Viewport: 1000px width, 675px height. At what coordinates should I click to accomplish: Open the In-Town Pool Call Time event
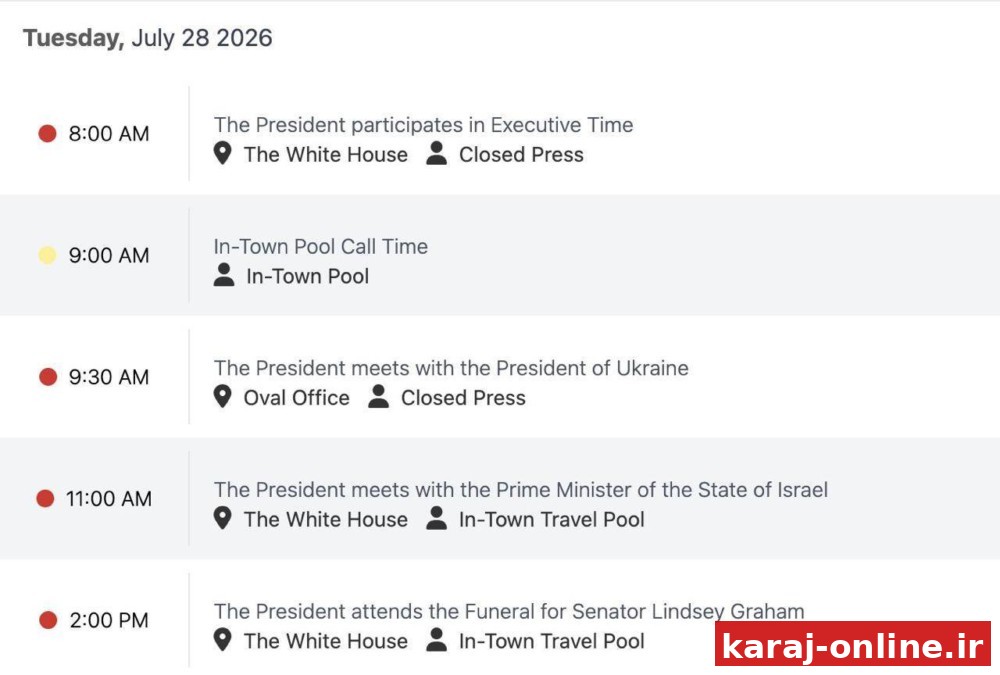click(321, 246)
